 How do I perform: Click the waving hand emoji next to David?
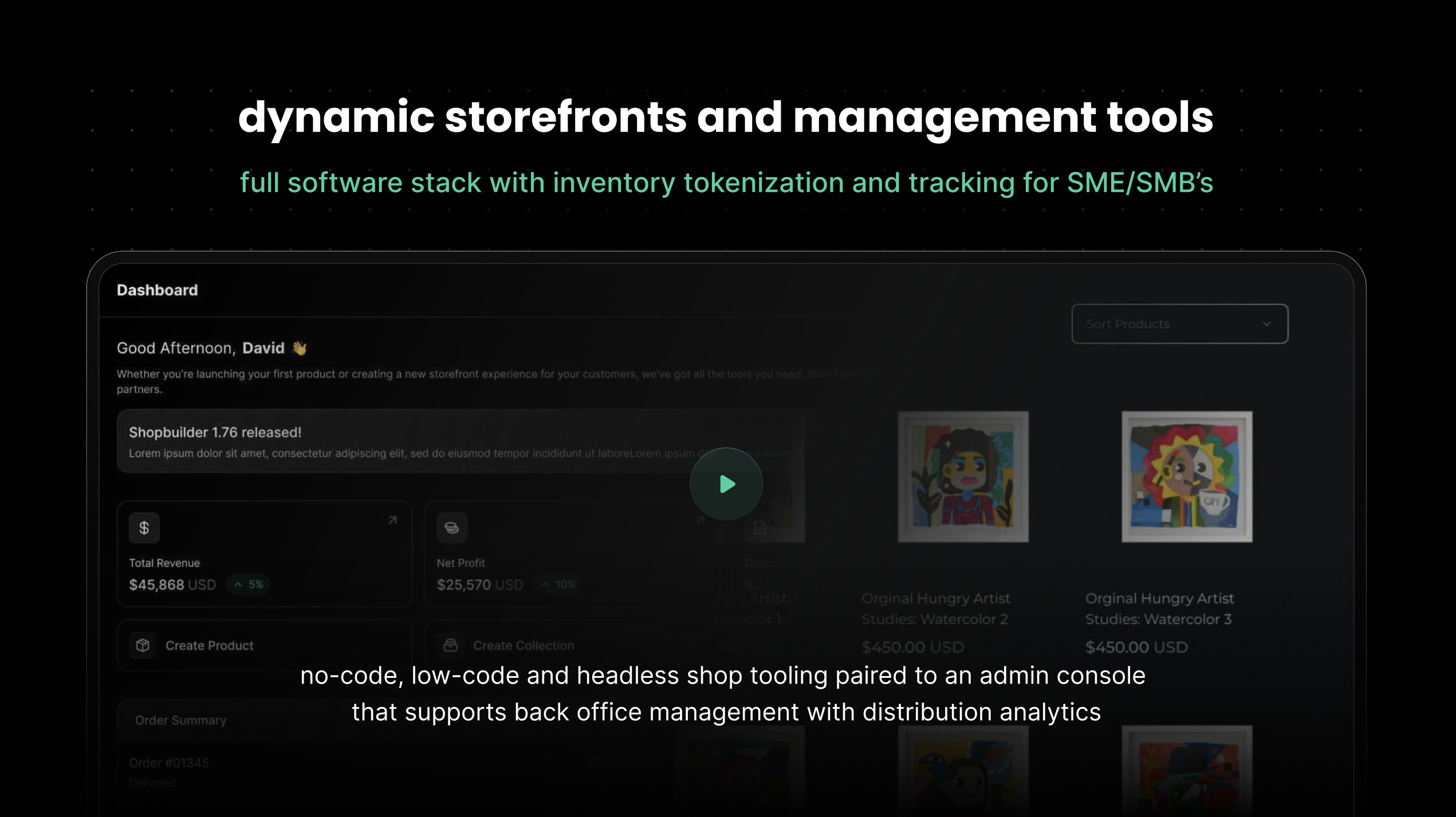[x=299, y=348]
